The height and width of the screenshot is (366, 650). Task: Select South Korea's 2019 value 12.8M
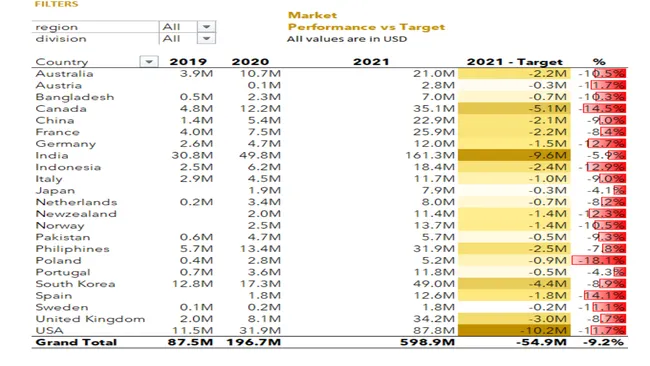coord(193,284)
